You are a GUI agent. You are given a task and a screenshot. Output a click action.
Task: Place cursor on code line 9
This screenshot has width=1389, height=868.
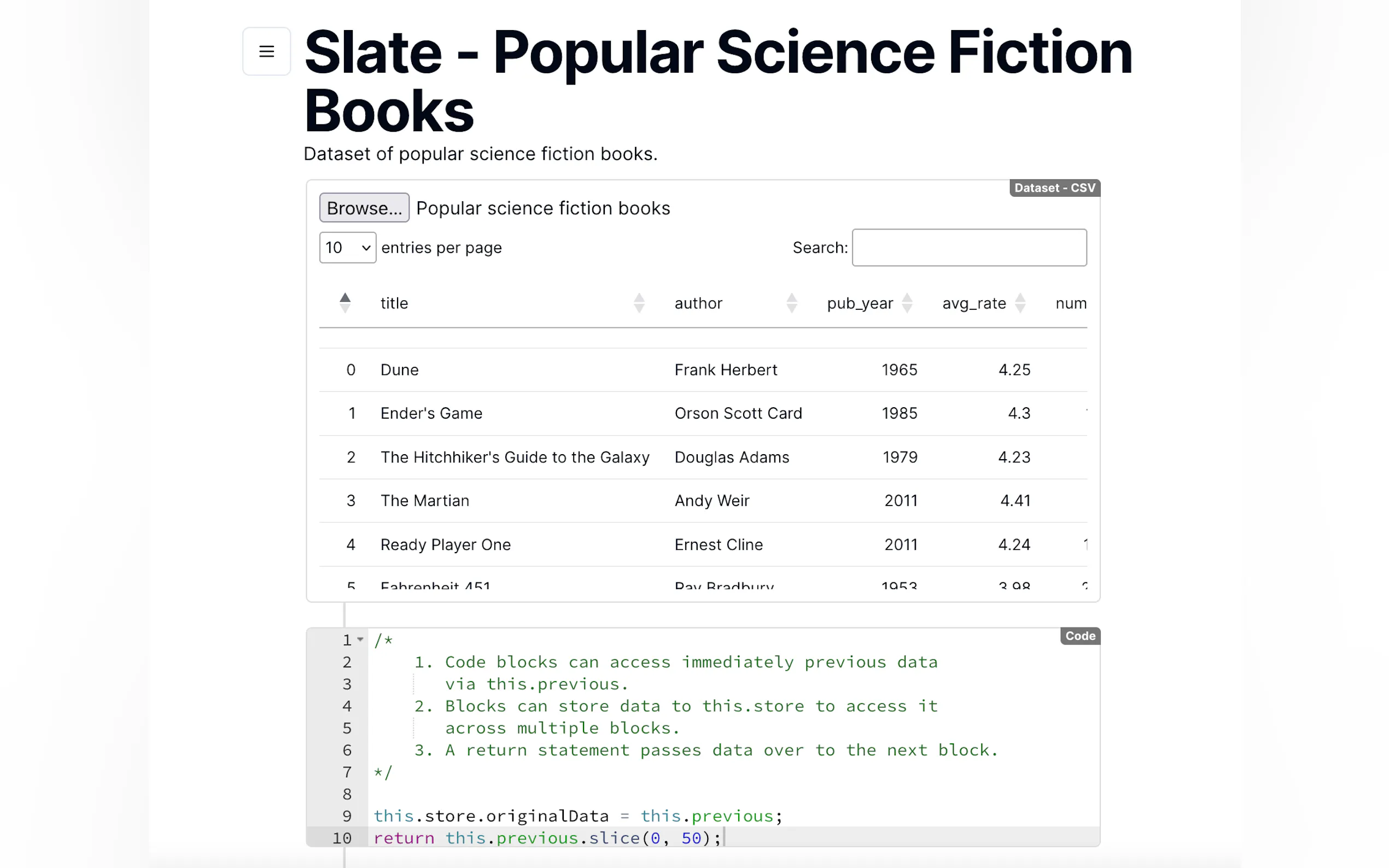coord(577,816)
